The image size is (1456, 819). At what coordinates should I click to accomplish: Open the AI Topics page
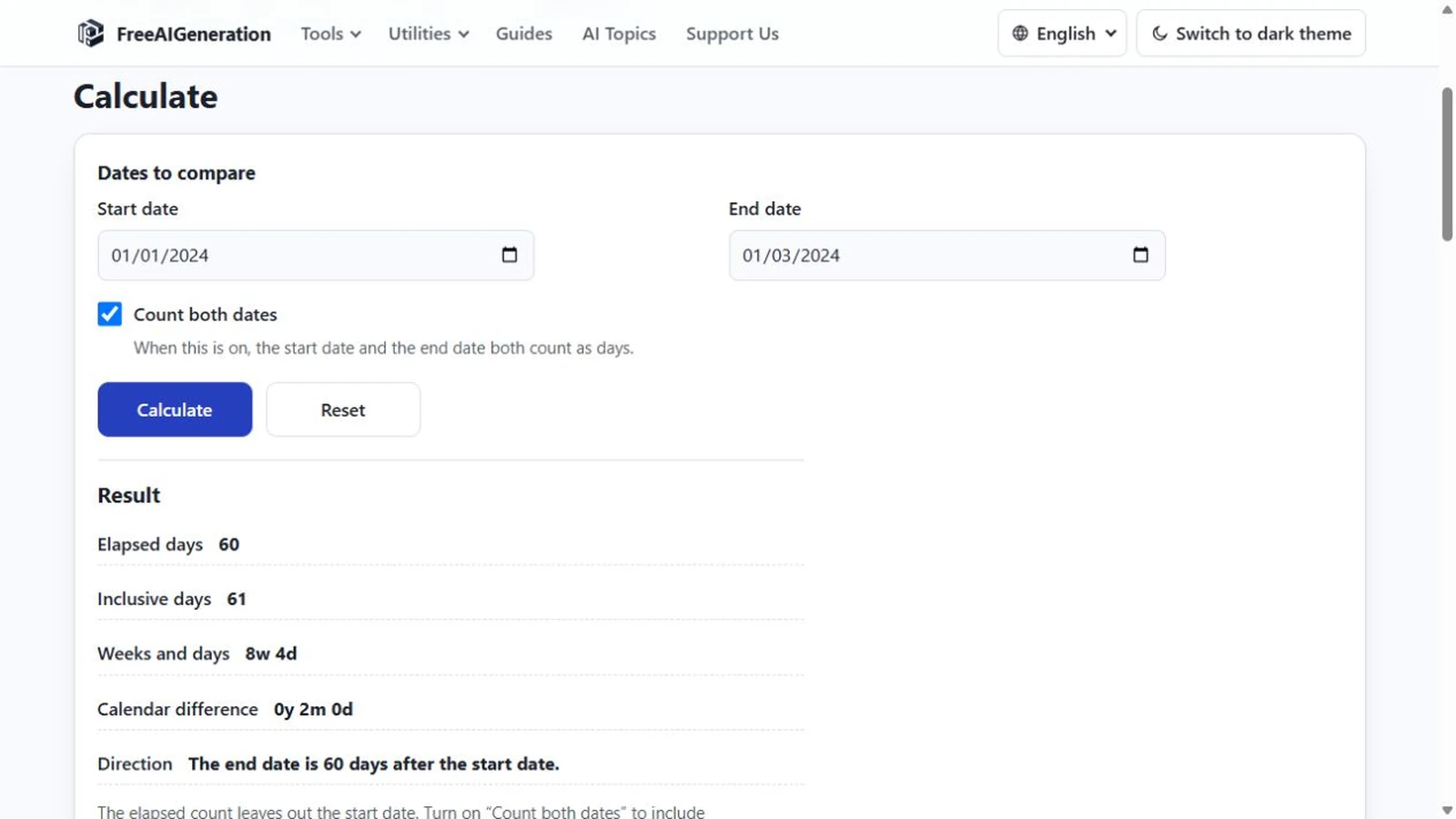point(619,34)
